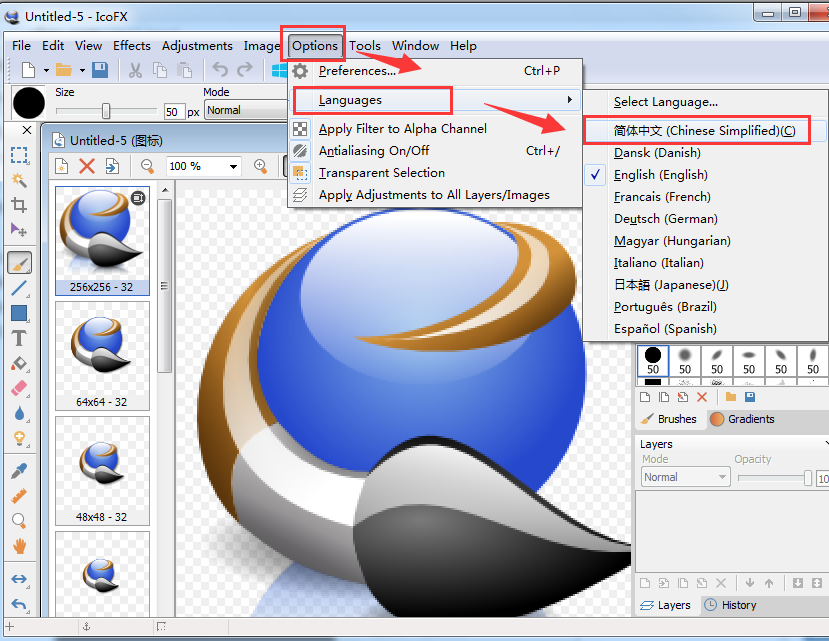
Task: Select the rectangular selection tool
Action: (x=19, y=155)
